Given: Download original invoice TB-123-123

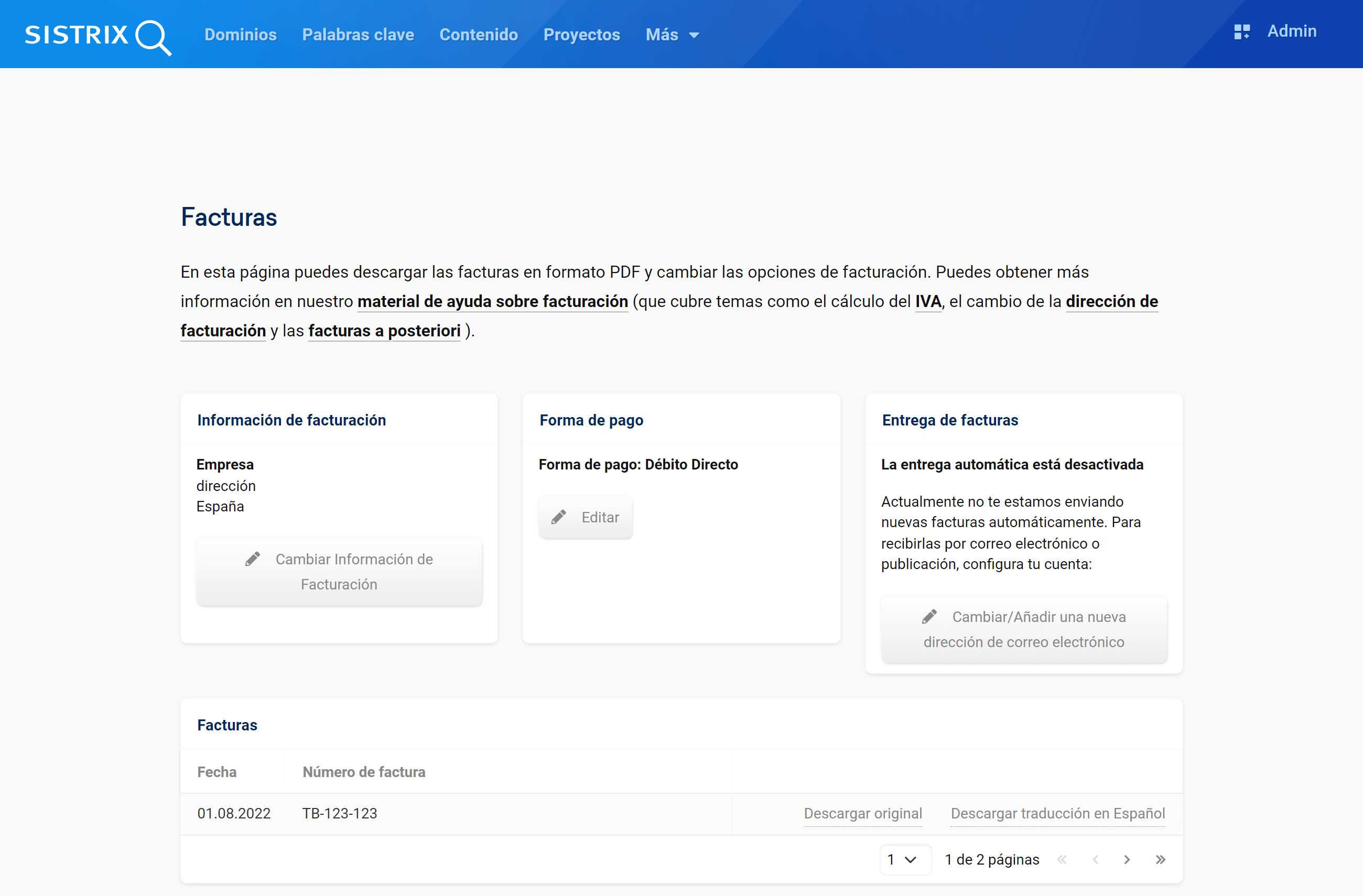Looking at the screenshot, I should coord(862,814).
